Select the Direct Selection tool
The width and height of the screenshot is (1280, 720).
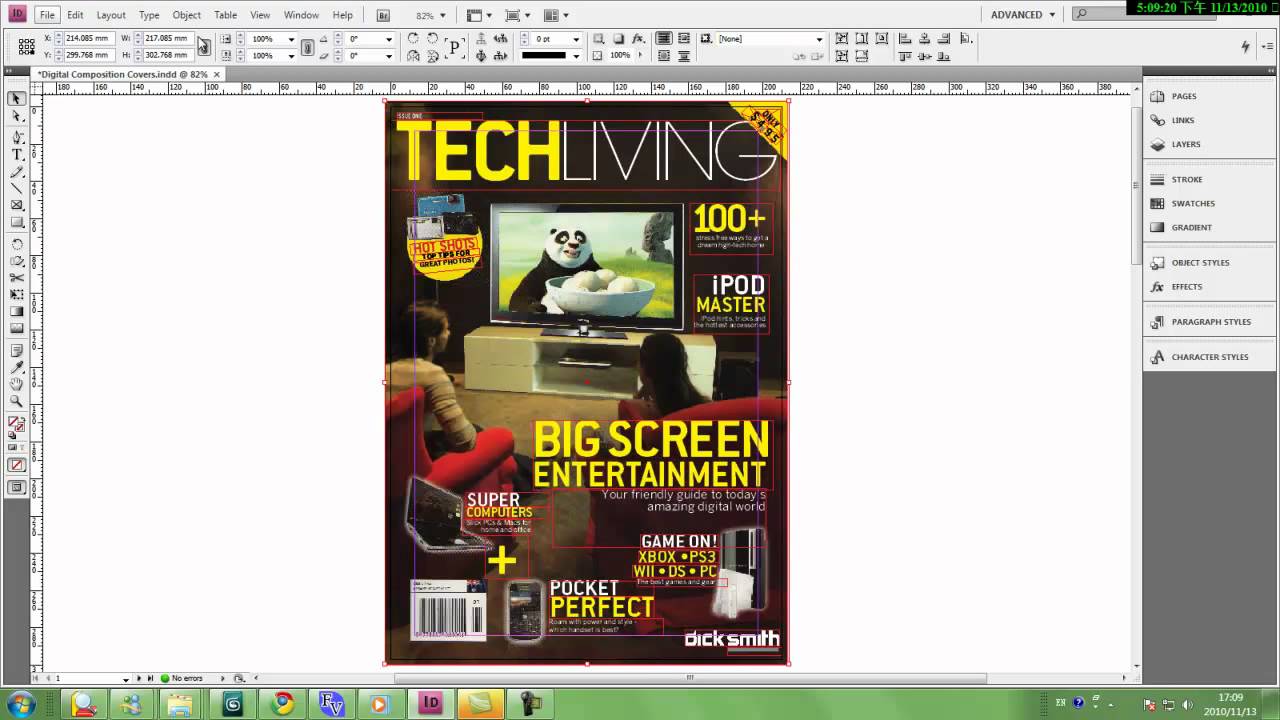tap(17, 116)
